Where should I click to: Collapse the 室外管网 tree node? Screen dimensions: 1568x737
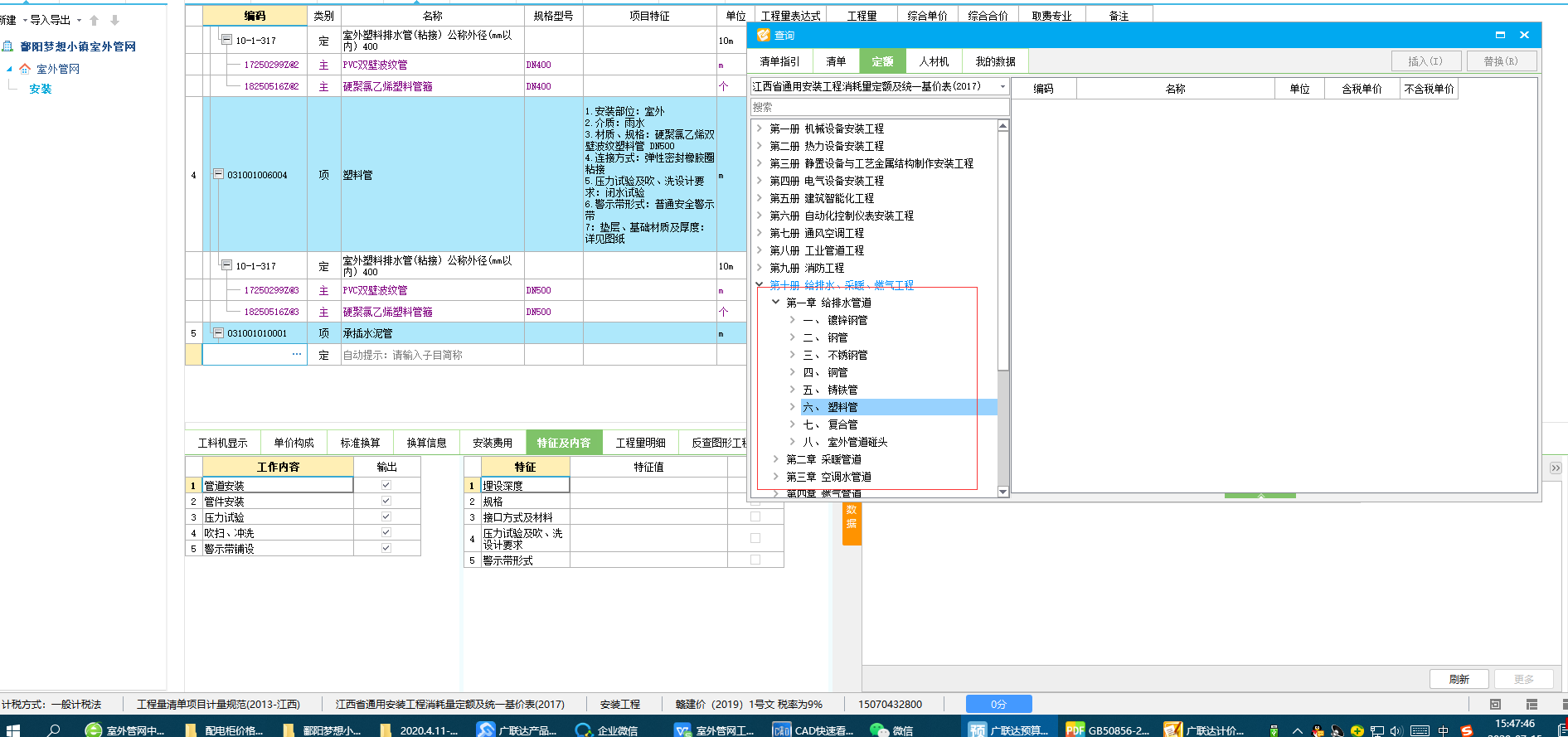9,69
